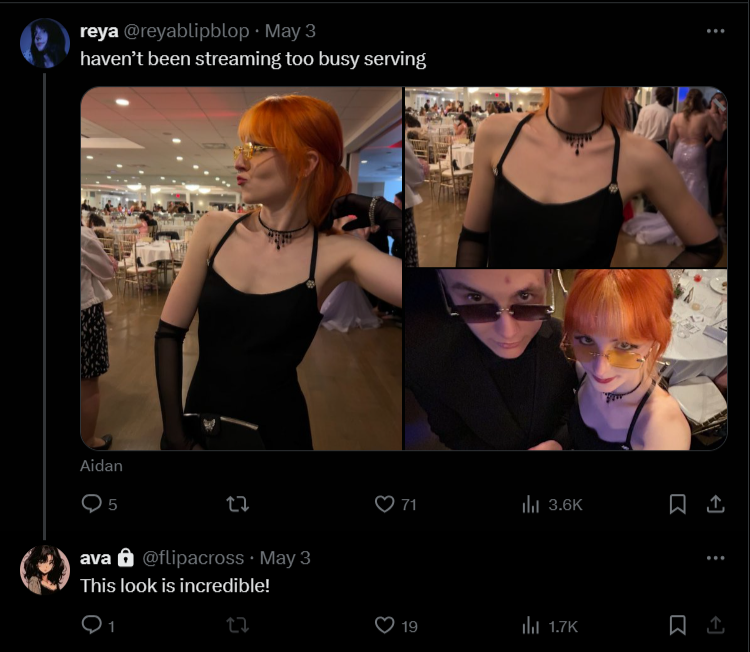Bookmark reya's tweet
Viewport: 750px width, 652px height.
click(x=677, y=504)
